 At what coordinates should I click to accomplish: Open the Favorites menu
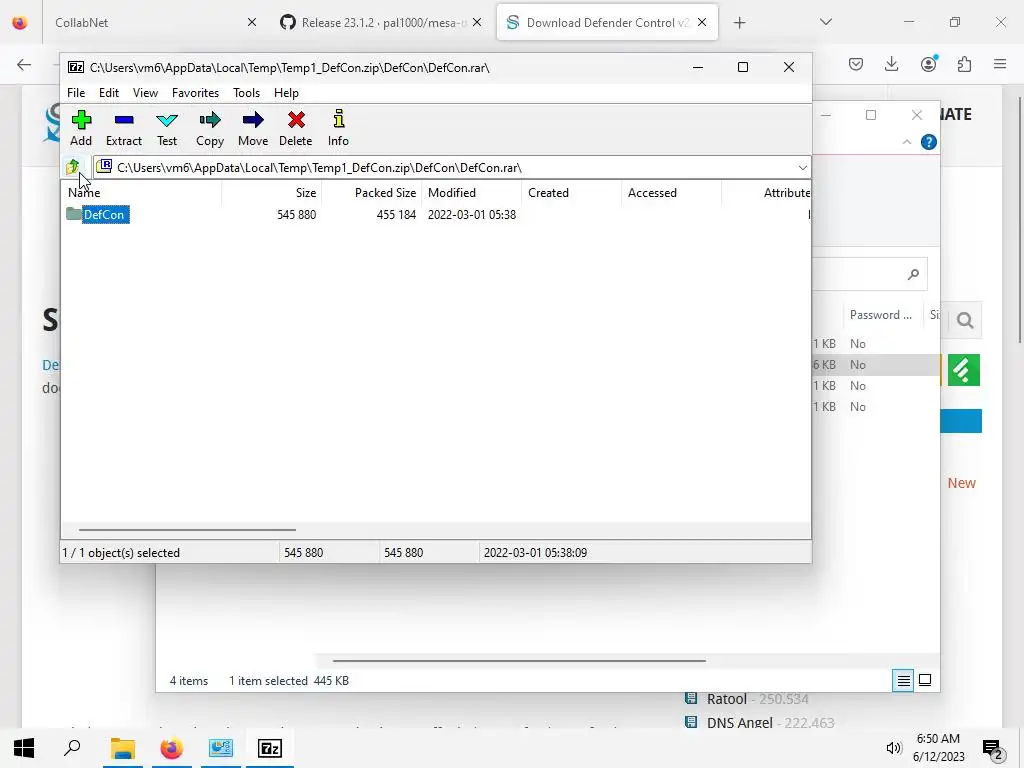click(195, 93)
